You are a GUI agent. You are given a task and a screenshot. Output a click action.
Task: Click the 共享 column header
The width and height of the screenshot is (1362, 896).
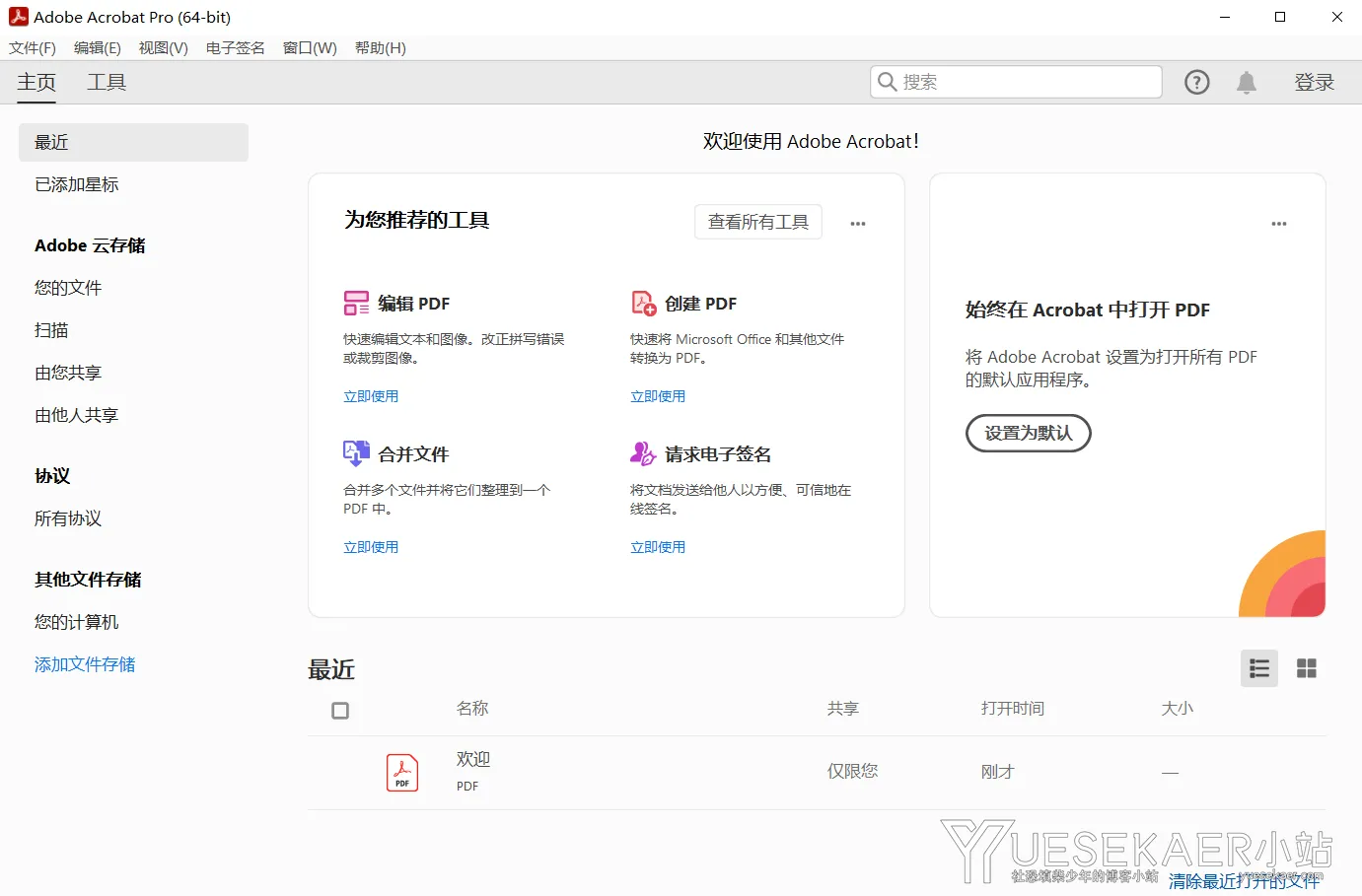843,709
